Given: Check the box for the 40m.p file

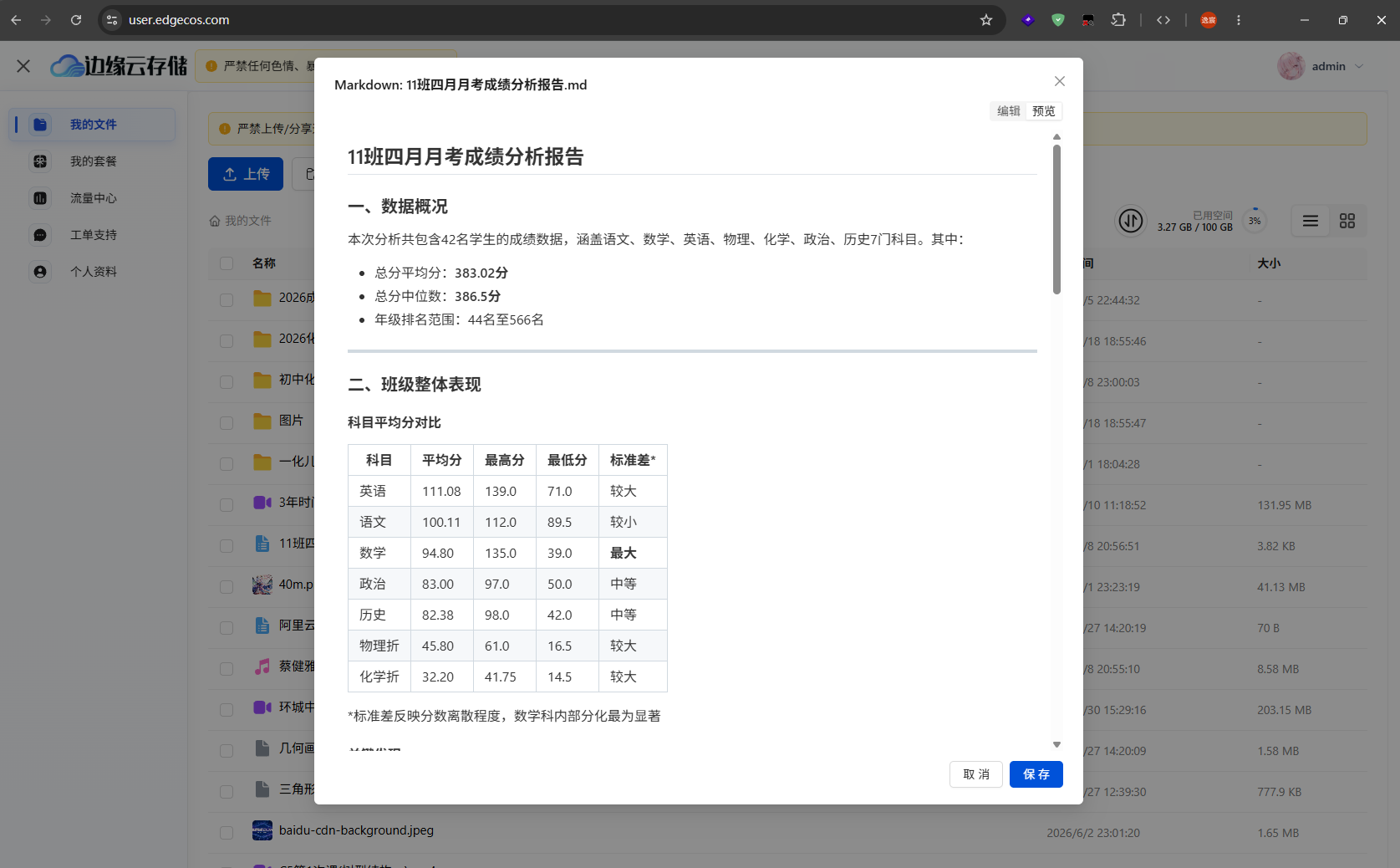Looking at the screenshot, I should coord(227,586).
